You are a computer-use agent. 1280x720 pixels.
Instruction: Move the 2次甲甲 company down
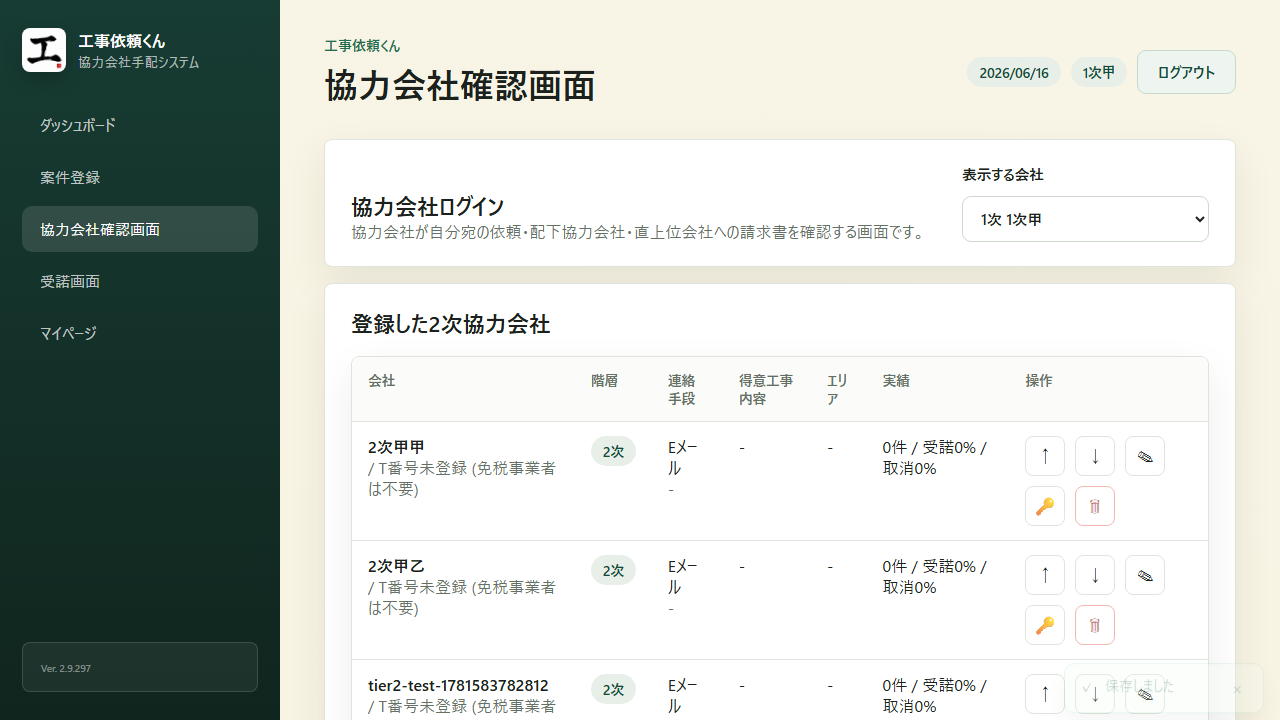pyautogui.click(x=1095, y=456)
